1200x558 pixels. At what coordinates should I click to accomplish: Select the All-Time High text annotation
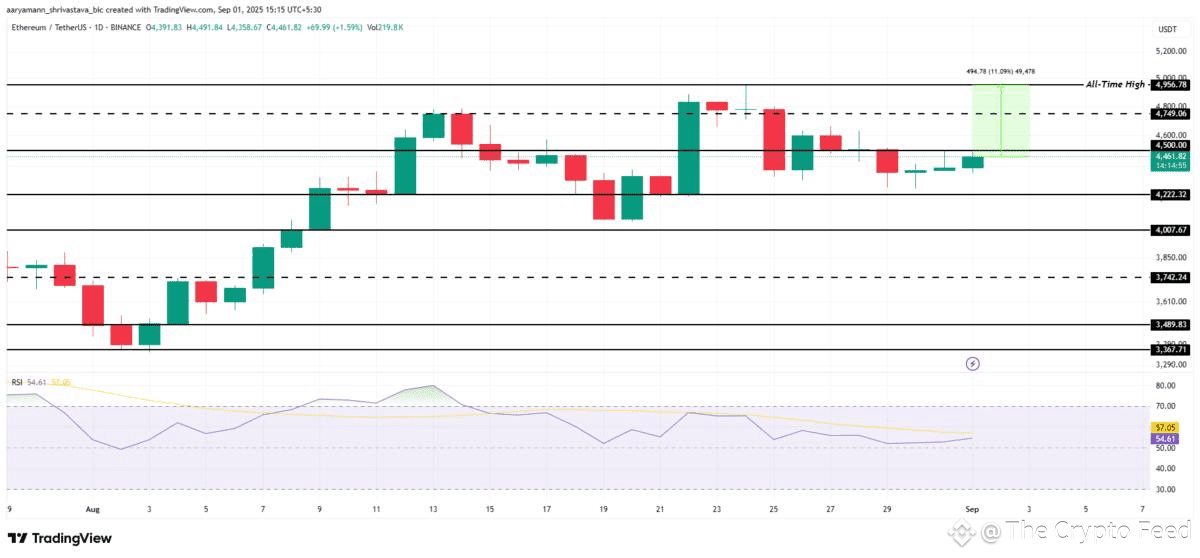[x=1115, y=85]
